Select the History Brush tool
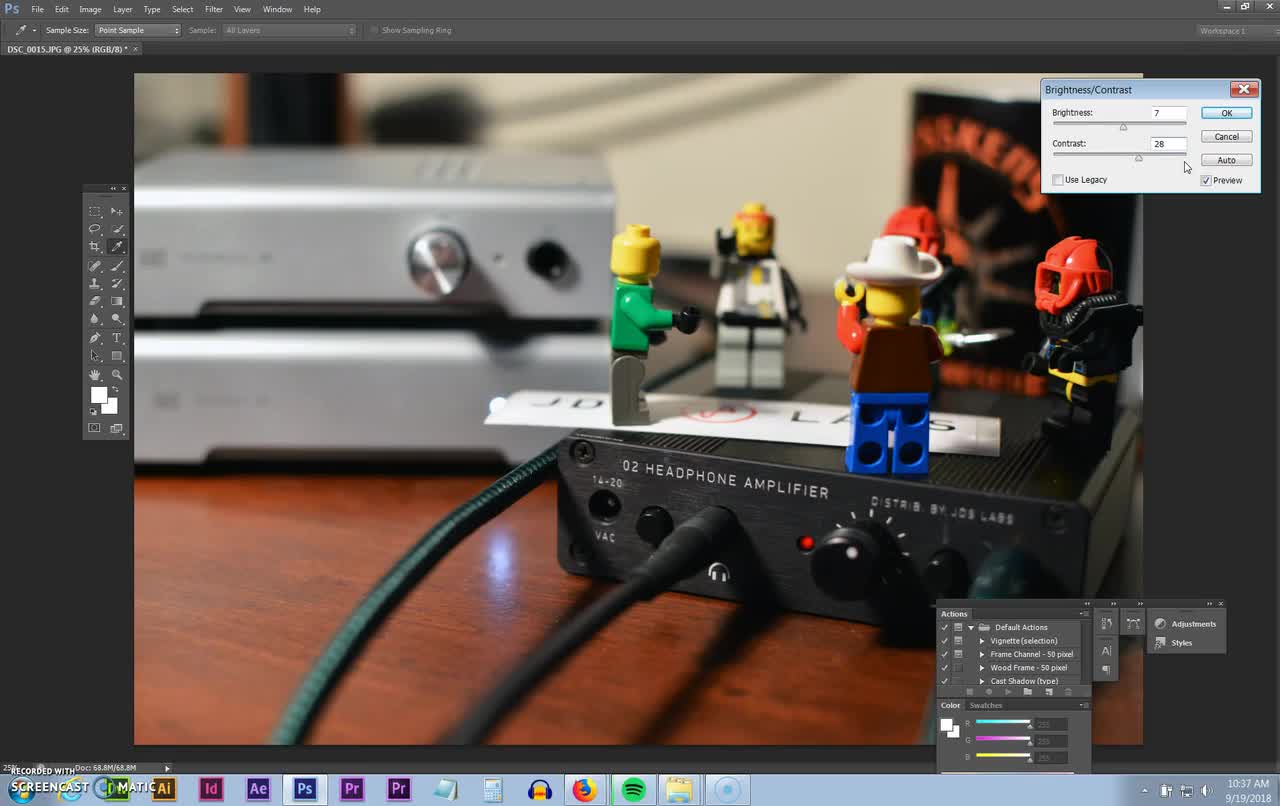 point(117,284)
